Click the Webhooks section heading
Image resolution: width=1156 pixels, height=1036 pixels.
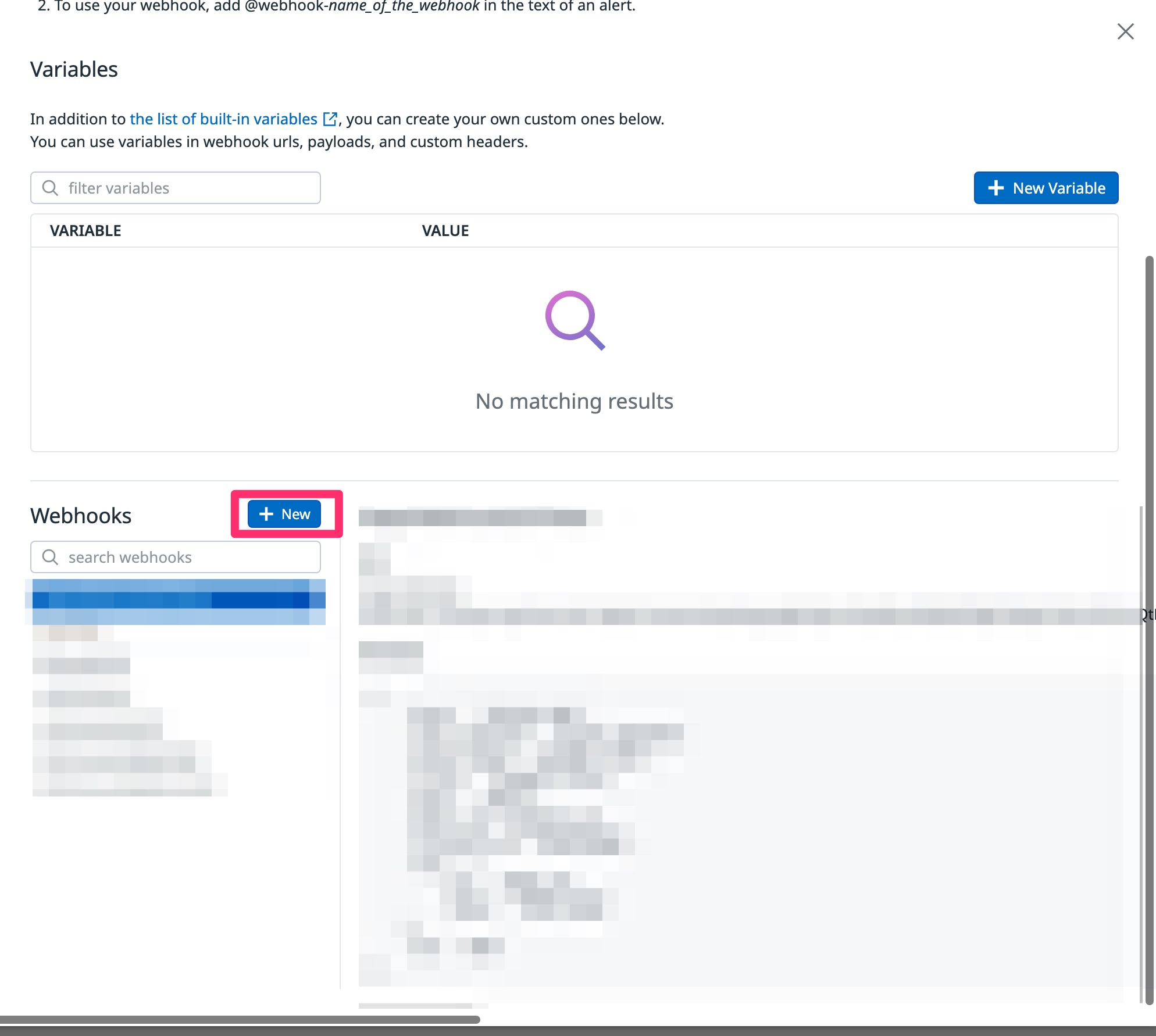[81, 516]
